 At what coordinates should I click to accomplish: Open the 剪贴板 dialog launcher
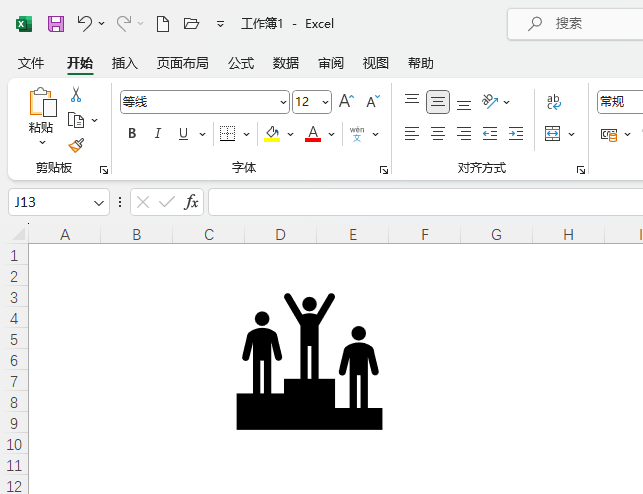104,170
